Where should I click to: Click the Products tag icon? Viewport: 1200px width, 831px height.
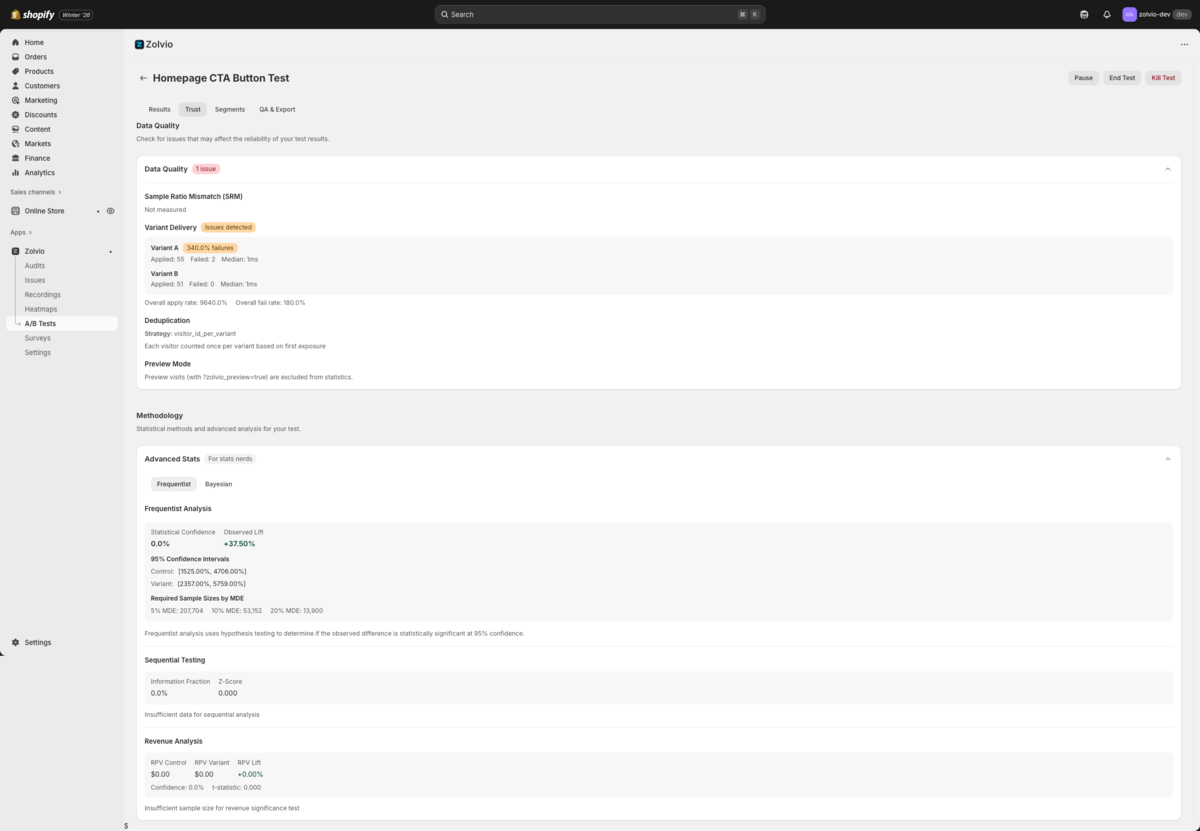click(x=15, y=72)
